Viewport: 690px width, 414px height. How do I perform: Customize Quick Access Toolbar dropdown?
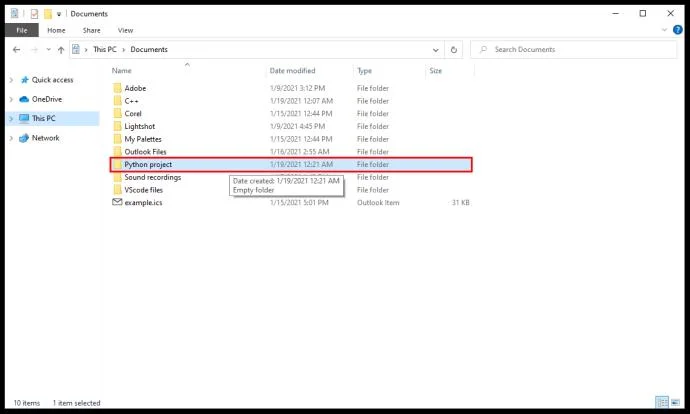(x=59, y=14)
